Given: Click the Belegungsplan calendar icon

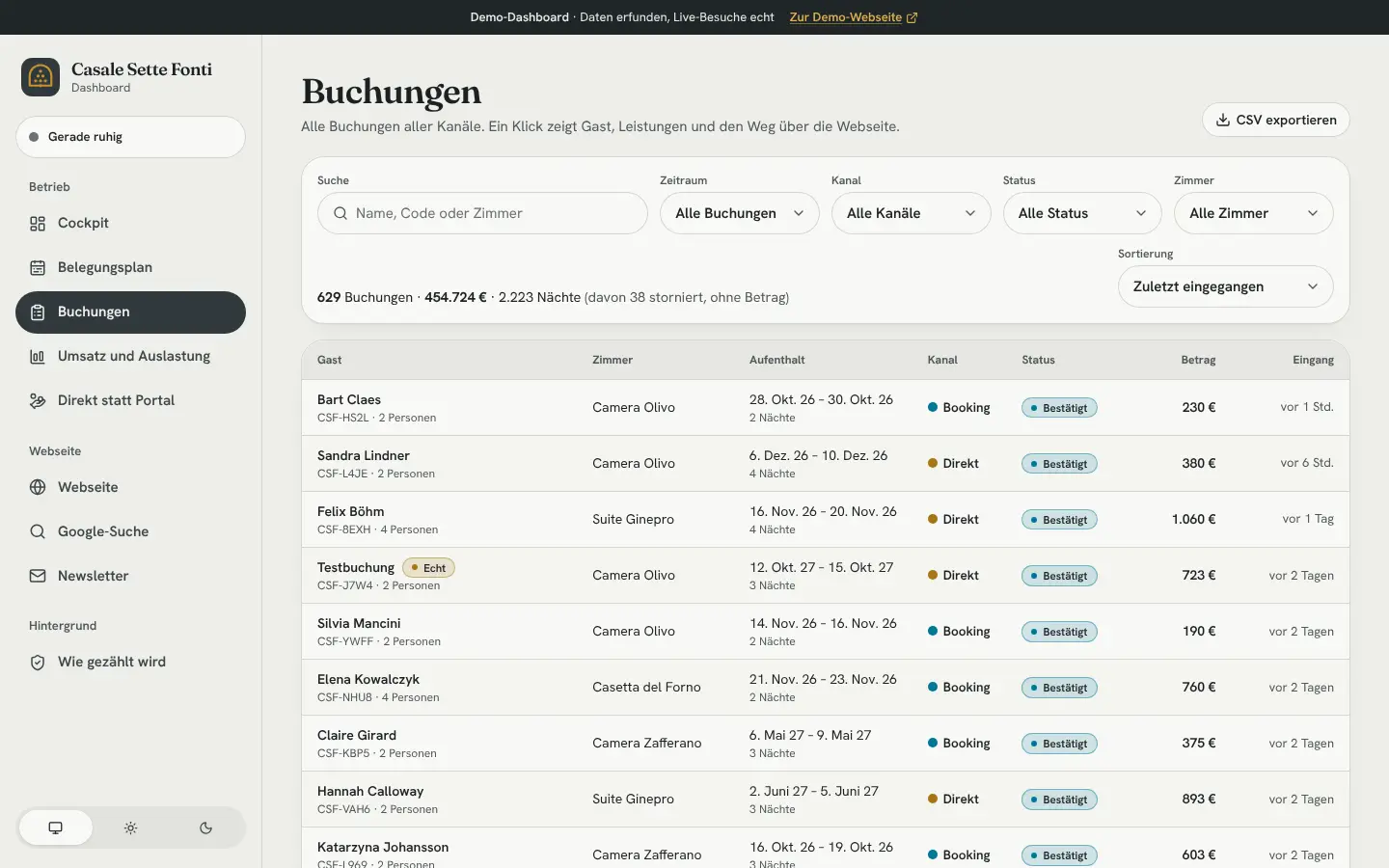Looking at the screenshot, I should [x=38, y=268].
